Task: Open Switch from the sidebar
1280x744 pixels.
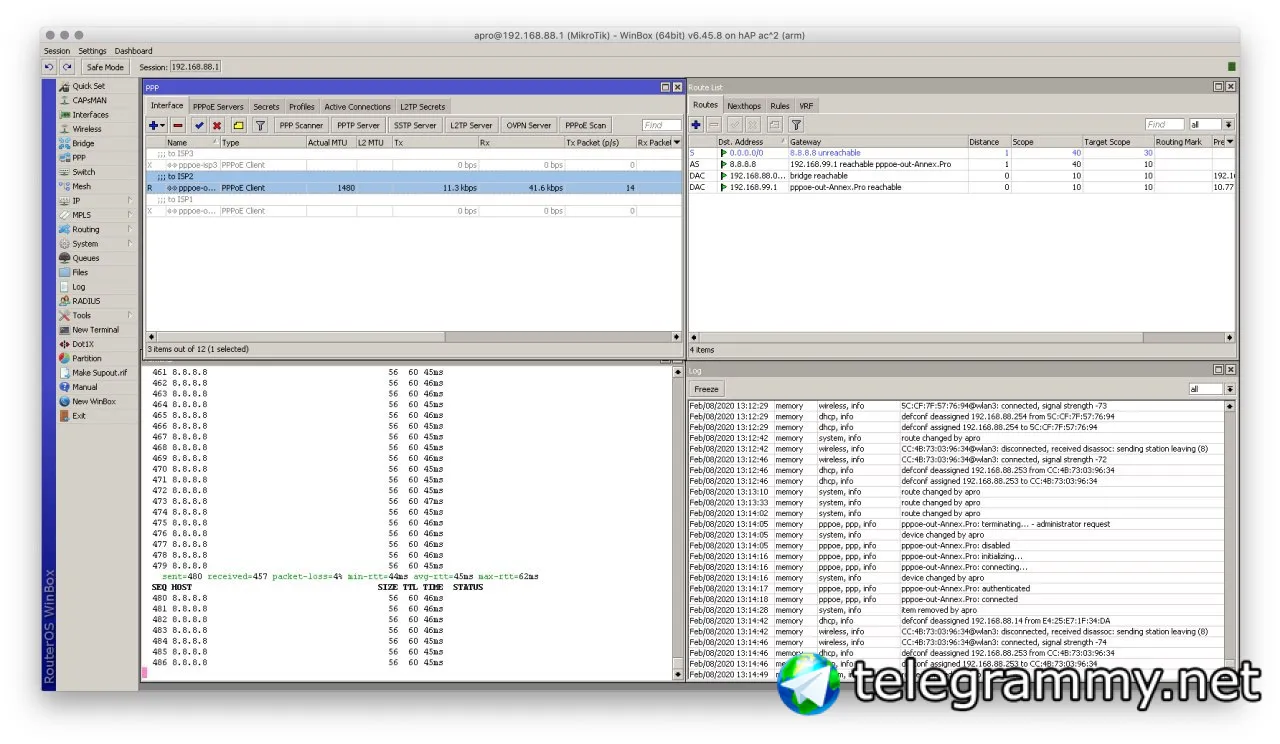Action: [x=83, y=172]
